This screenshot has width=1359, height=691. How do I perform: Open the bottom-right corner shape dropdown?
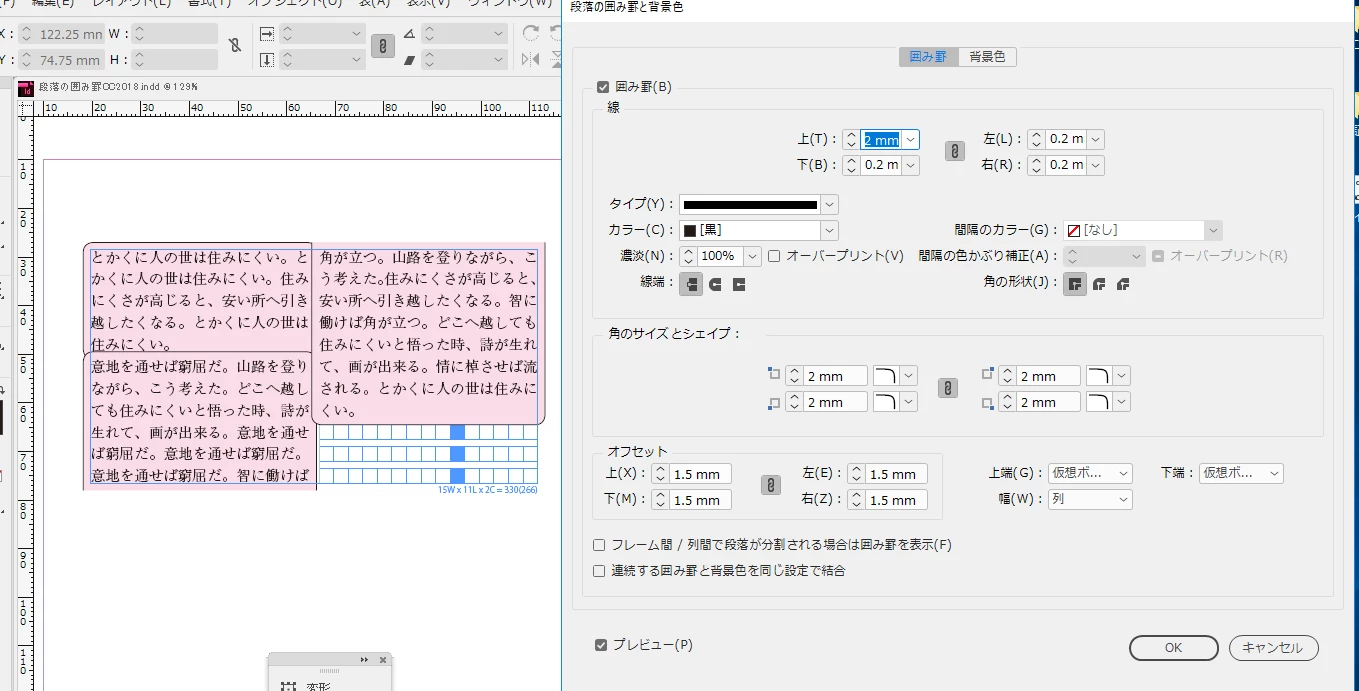coord(1122,402)
